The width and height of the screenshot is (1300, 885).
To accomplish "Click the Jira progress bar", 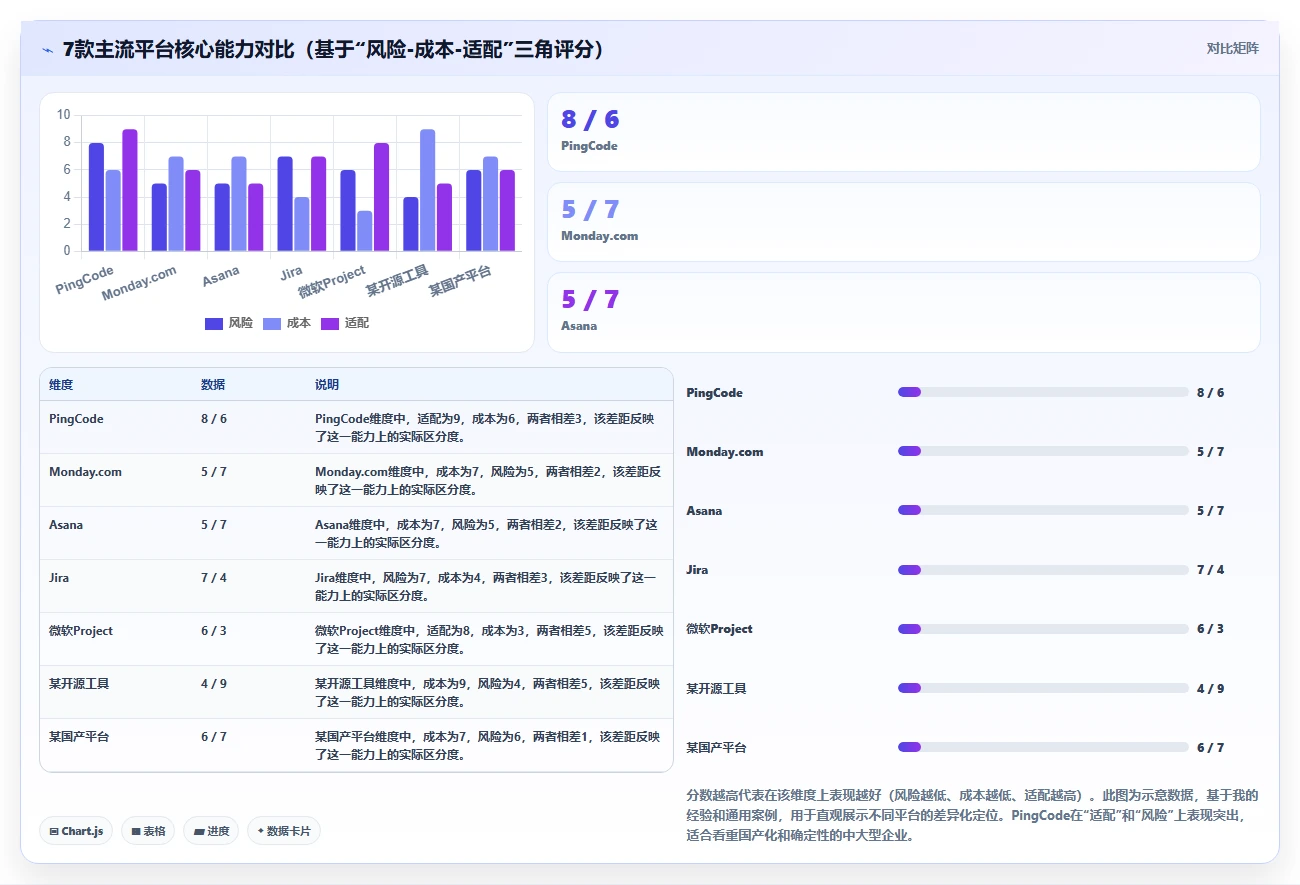I will tap(1043, 570).
